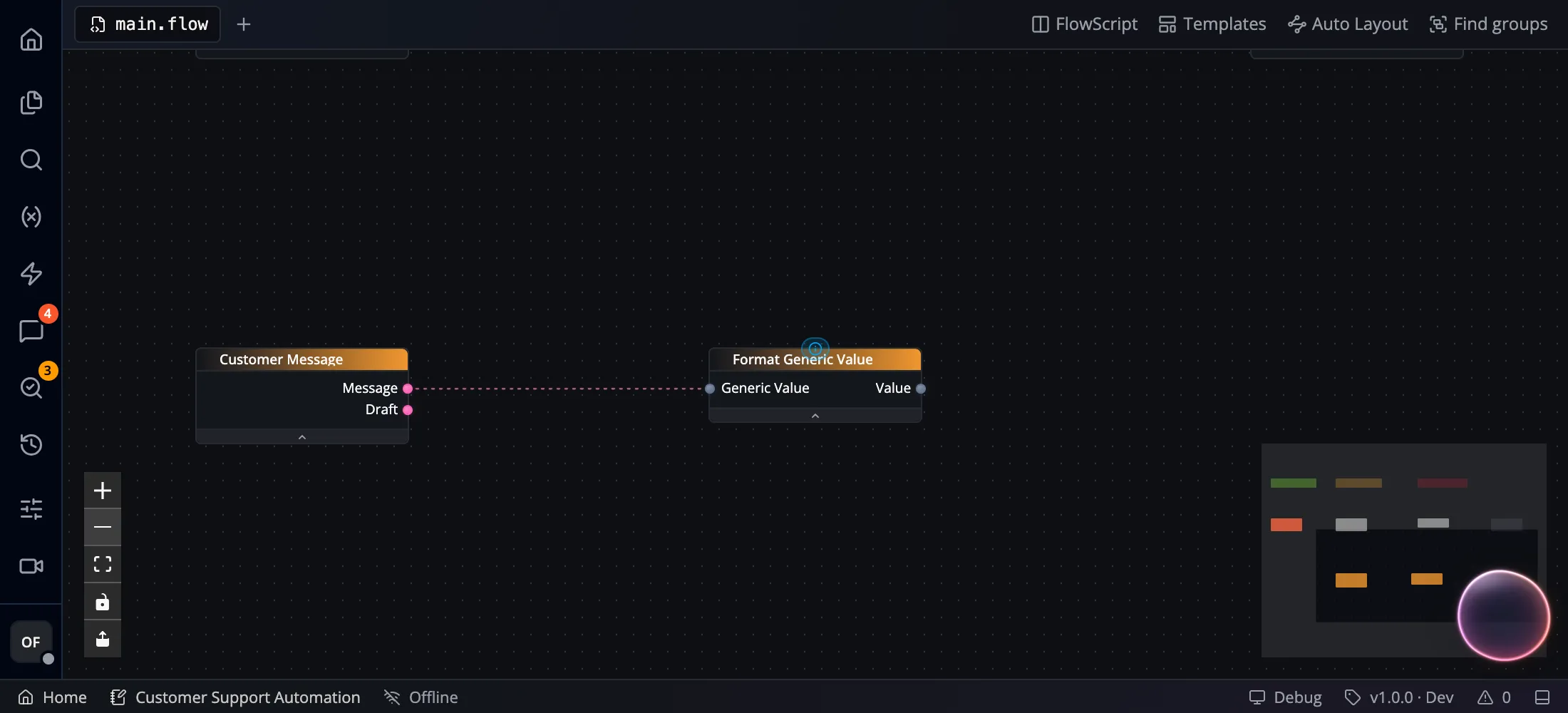Open the review icon with 3 badge

tap(31, 388)
